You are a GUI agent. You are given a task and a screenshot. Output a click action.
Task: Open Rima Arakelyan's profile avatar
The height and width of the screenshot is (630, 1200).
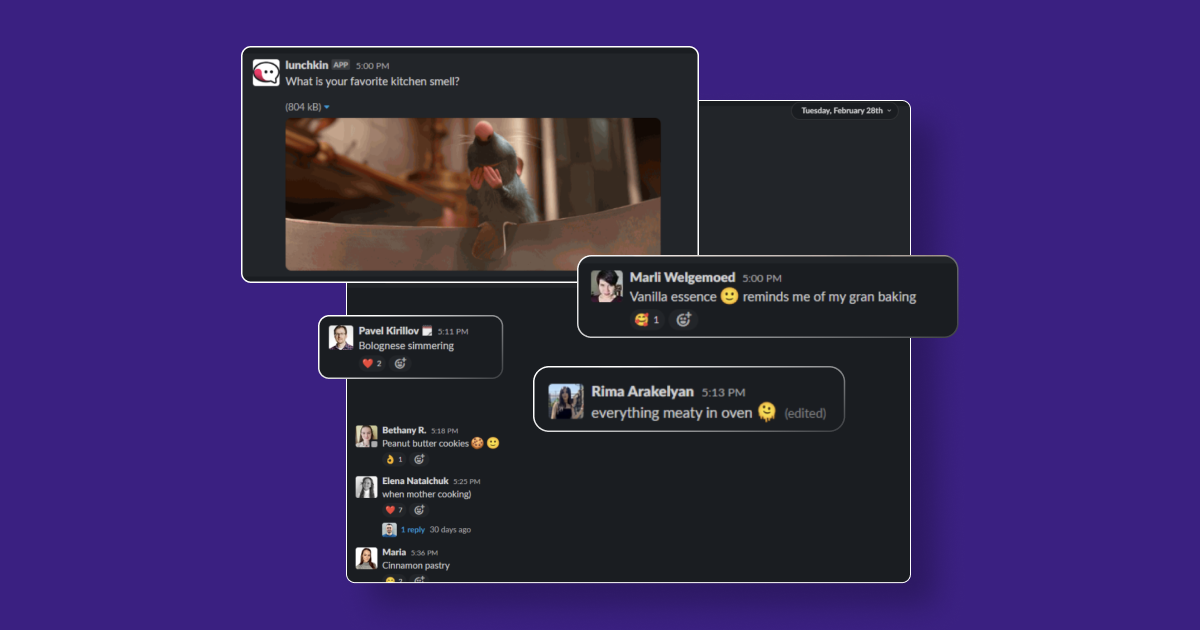click(566, 401)
